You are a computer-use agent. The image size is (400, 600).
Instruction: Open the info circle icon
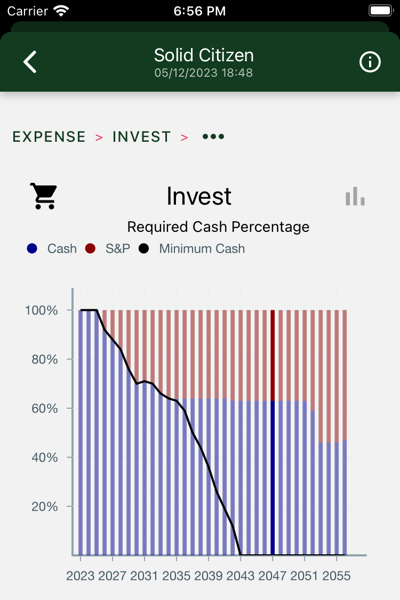pos(370,62)
